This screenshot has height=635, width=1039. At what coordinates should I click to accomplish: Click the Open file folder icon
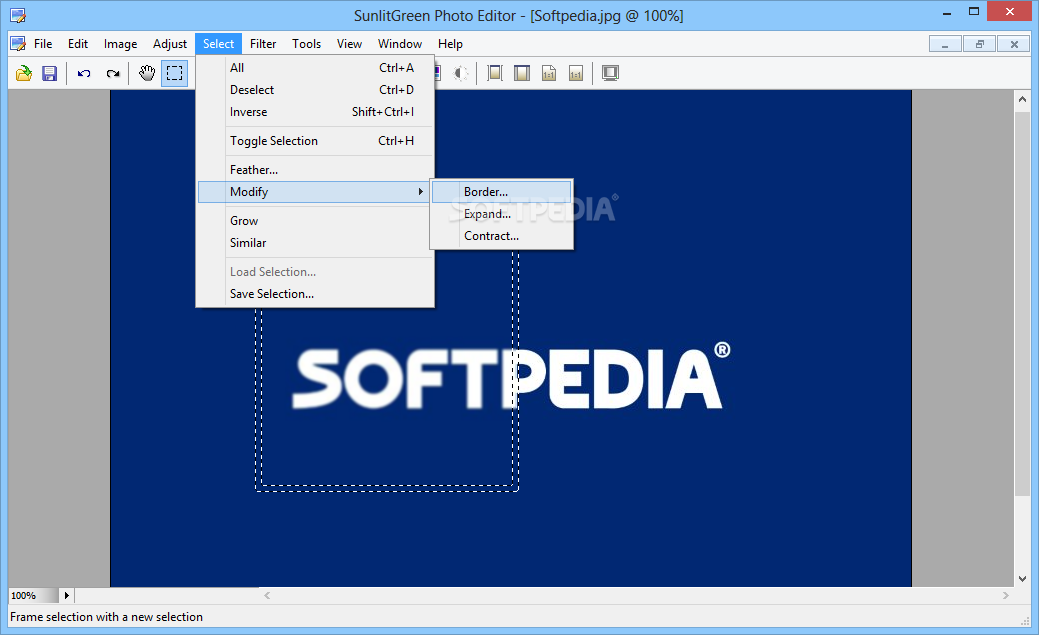[x=24, y=73]
